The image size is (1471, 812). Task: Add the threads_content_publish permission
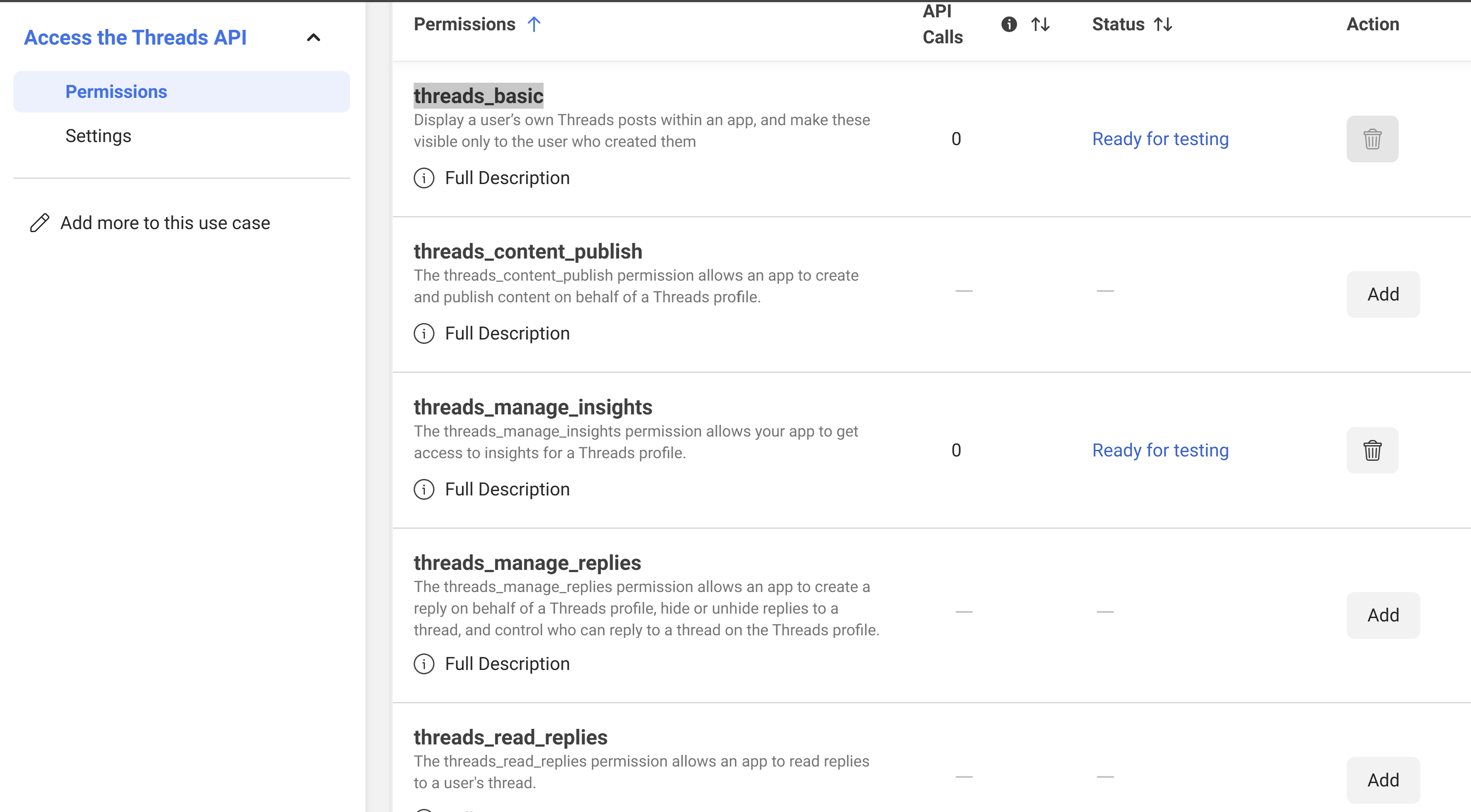[1383, 294]
